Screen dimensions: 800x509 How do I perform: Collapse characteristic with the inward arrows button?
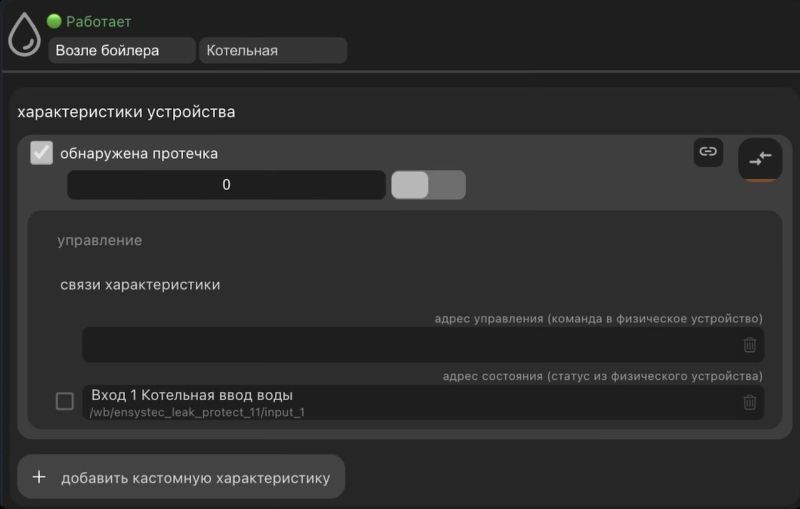point(760,159)
